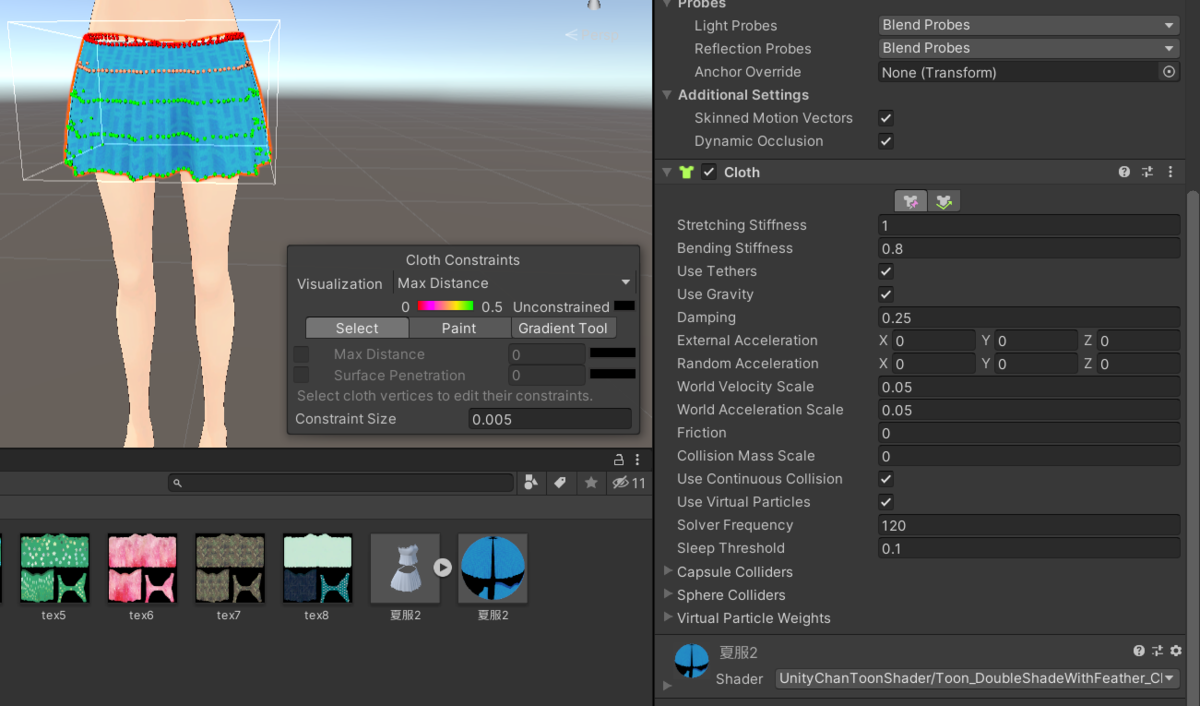This screenshot has height=706, width=1200.
Task: Click the 夏服2 material sphere preview
Action: 692,661
